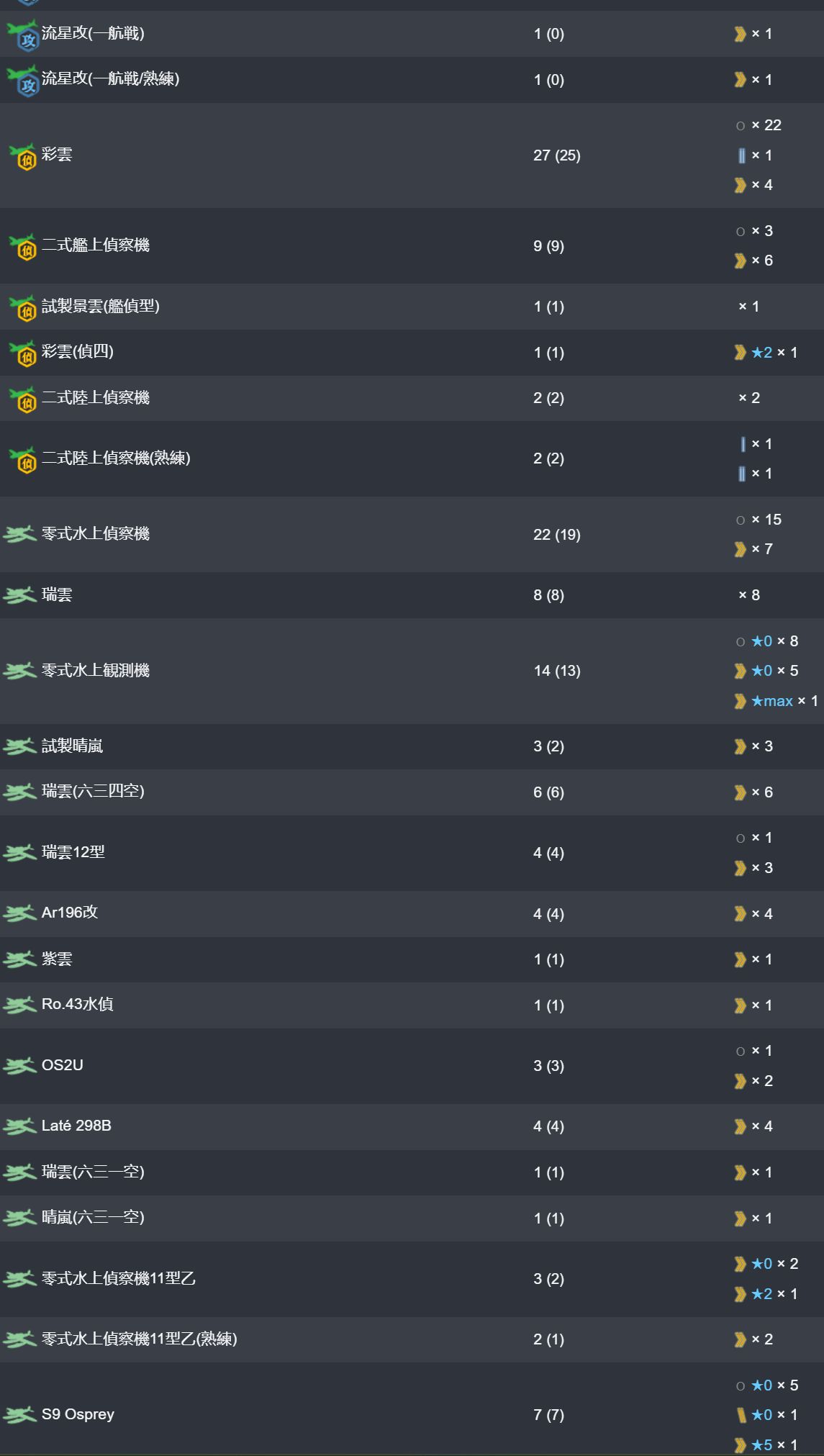Click the recon plane icon next to 彩雲
The image size is (824, 1456).
pyautogui.click(x=22, y=155)
